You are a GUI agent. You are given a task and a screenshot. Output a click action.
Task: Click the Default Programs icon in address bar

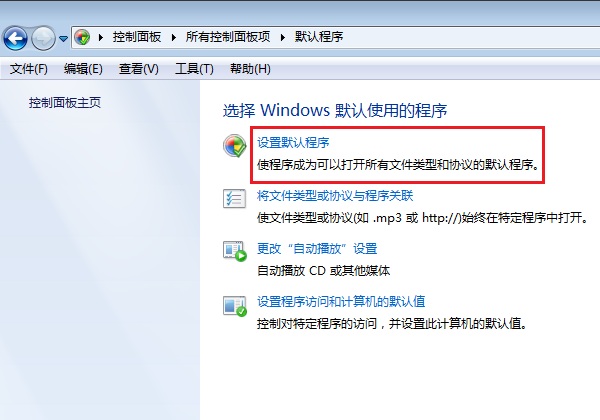(82, 37)
